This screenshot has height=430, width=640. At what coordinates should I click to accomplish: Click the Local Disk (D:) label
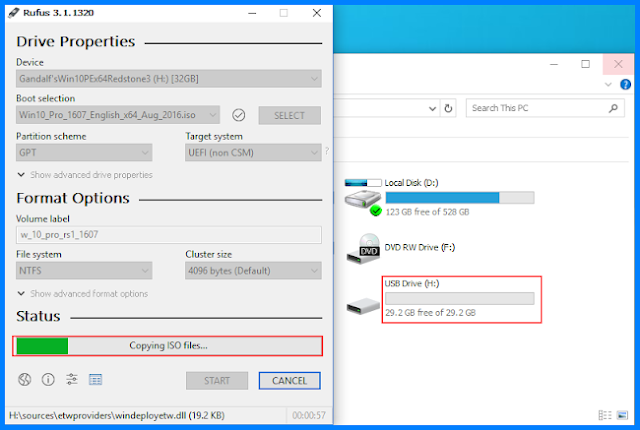(411, 183)
